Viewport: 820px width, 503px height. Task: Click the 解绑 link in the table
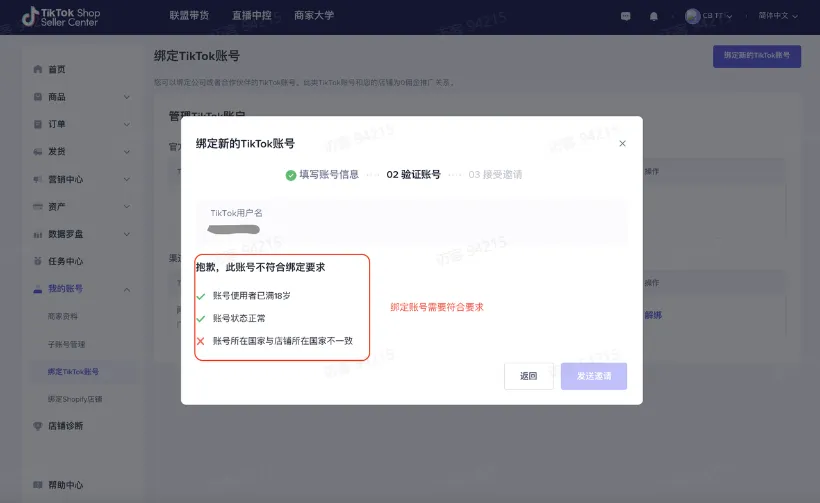653,315
